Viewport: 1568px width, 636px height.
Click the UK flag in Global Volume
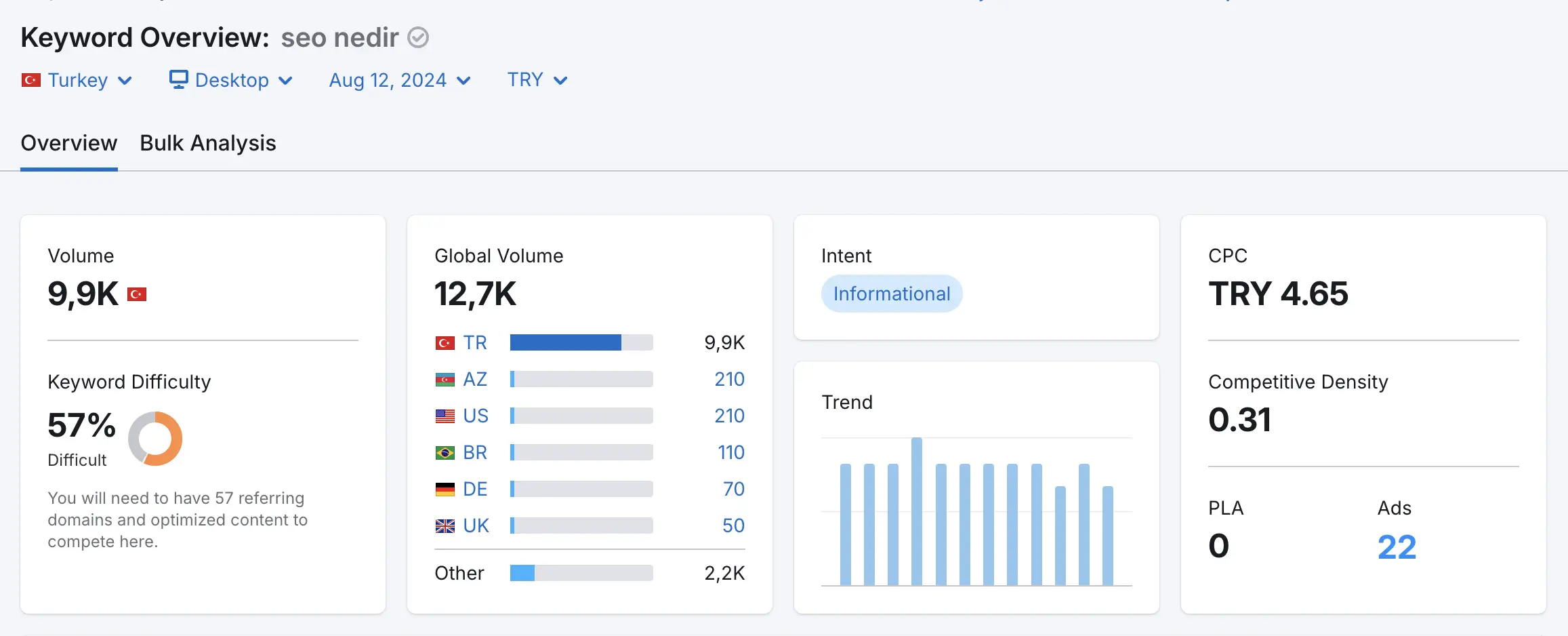pyautogui.click(x=445, y=526)
